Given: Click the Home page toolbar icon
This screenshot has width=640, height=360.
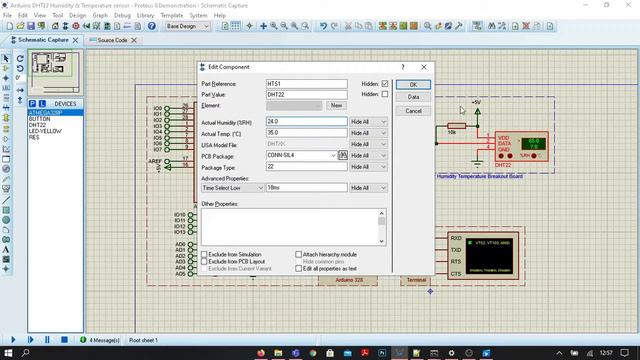Looking at the screenshot, I should tap(55, 26).
